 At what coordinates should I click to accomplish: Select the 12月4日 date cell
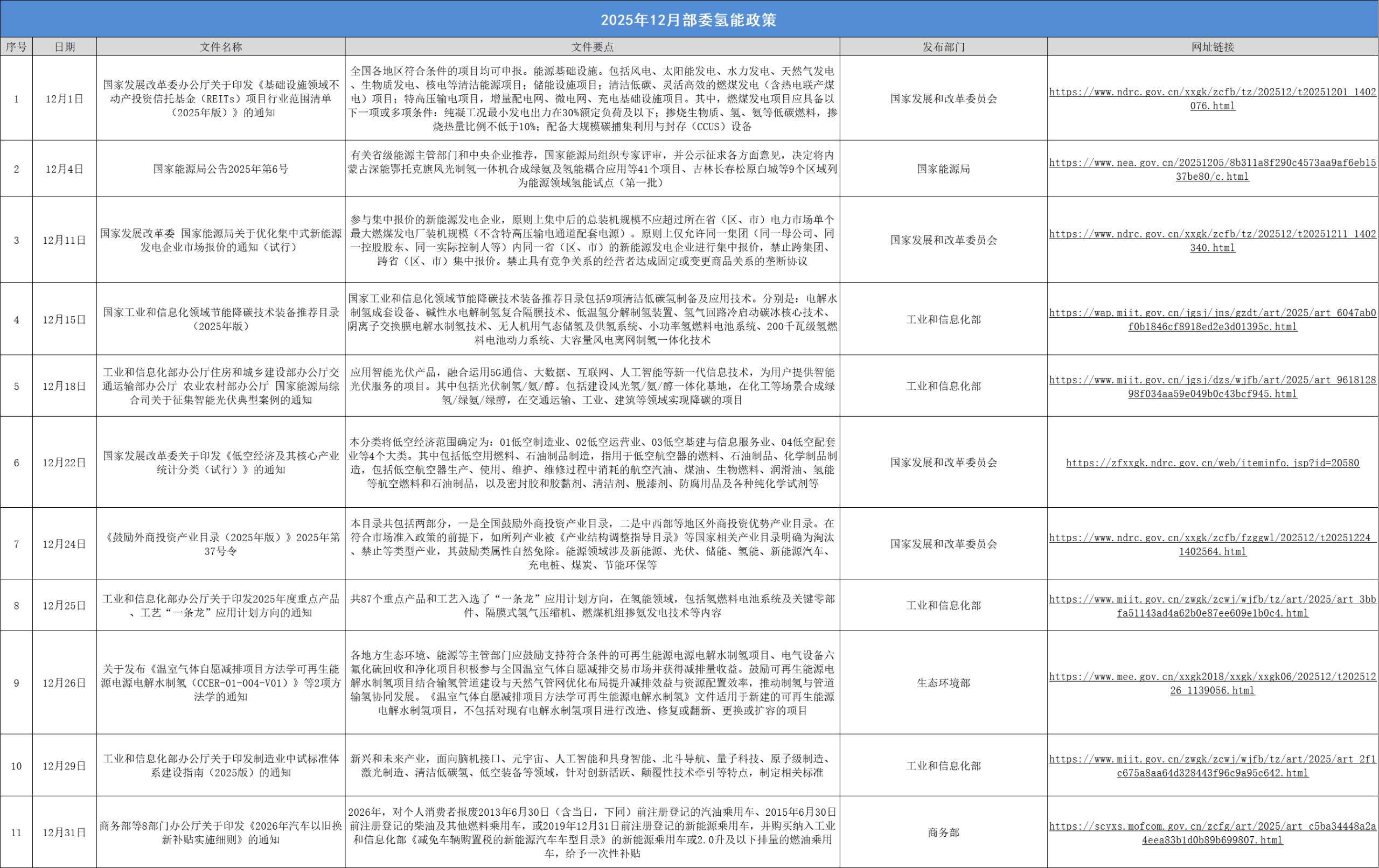click(65, 169)
